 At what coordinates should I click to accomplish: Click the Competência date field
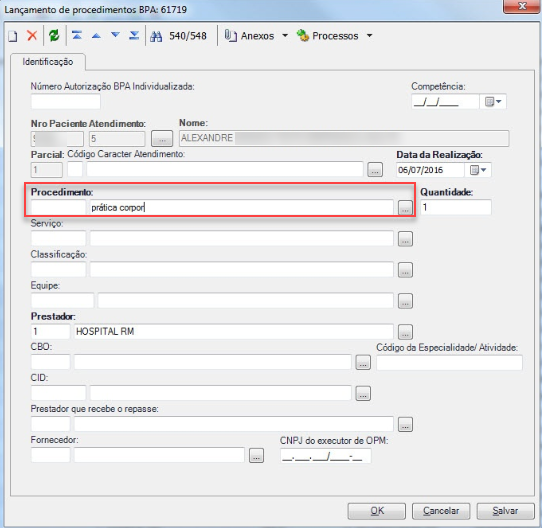[445, 102]
